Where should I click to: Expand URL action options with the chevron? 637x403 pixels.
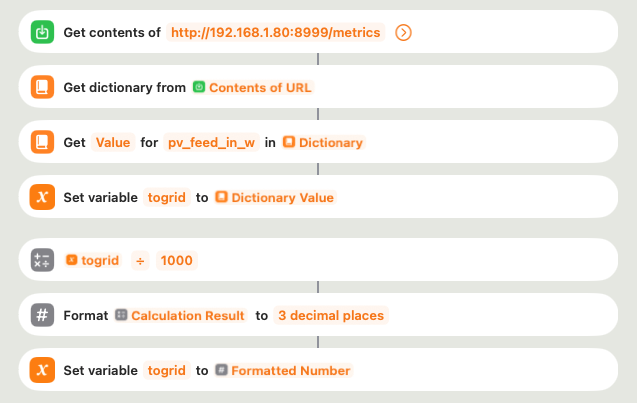403,32
